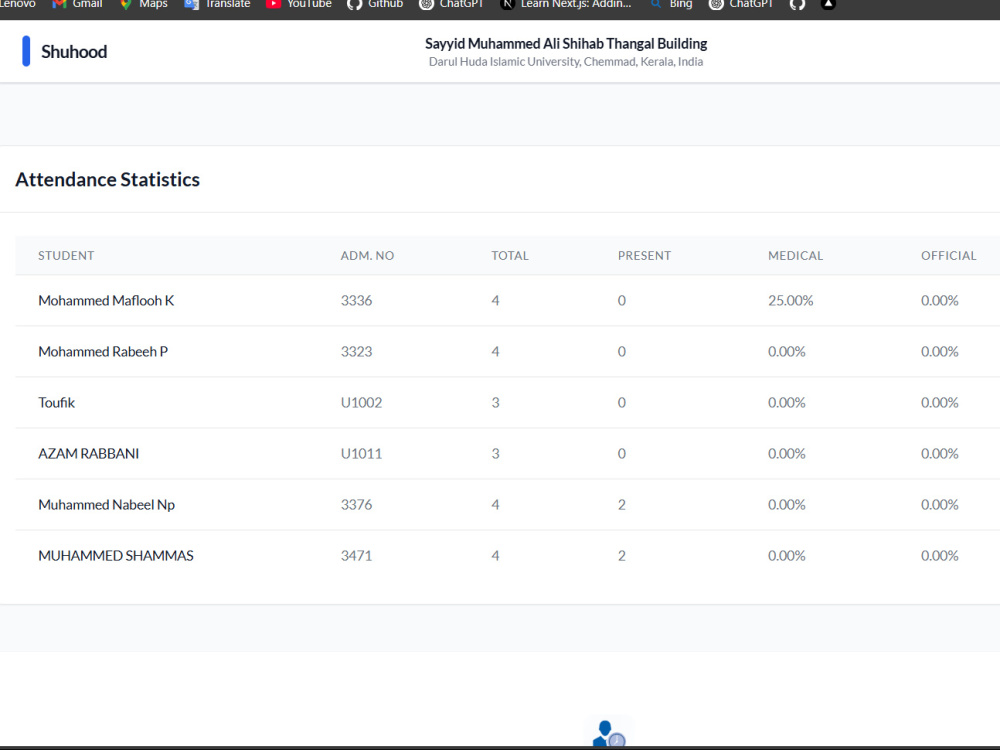Click the Sayyid Muhammed Ali Shihab Thangal Building title

coord(566,43)
